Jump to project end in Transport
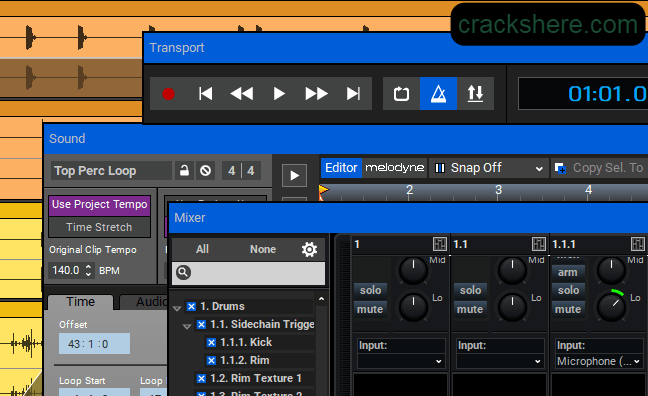The image size is (648, 396). 353,94
